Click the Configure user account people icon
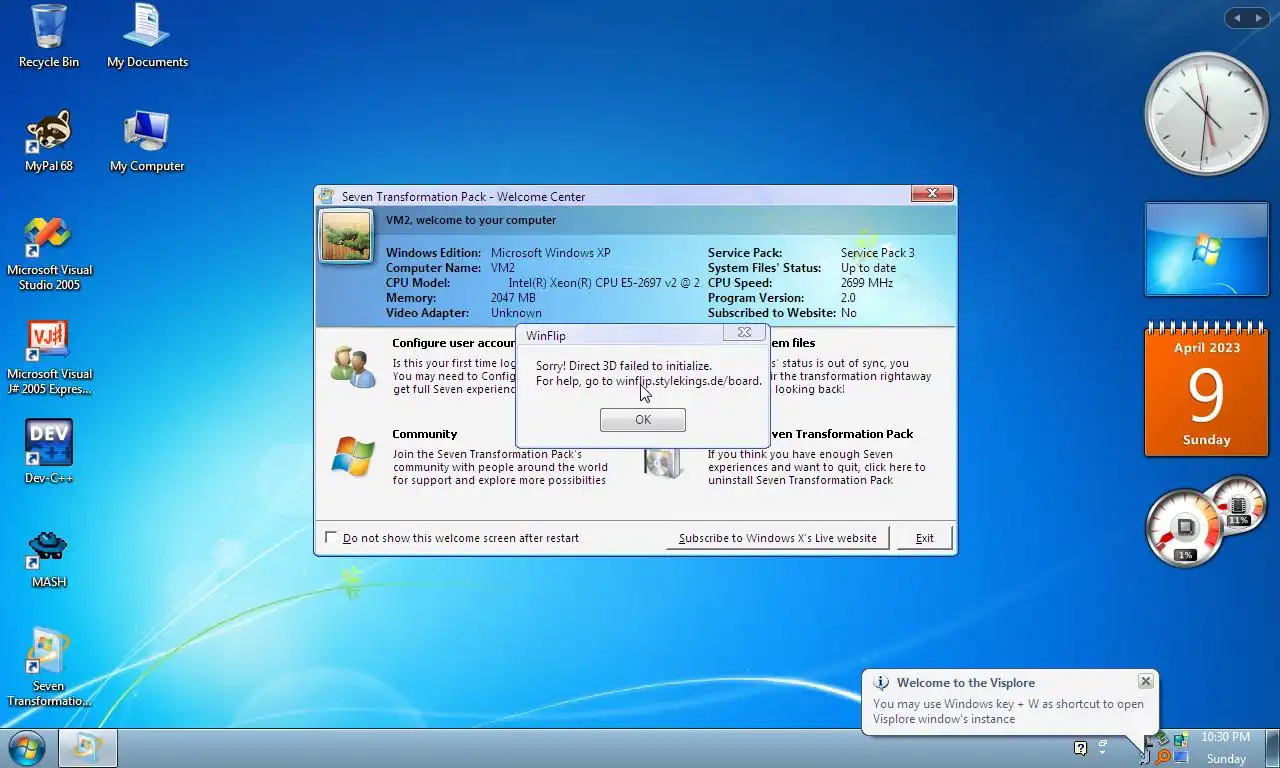 (x=353, y=366)
